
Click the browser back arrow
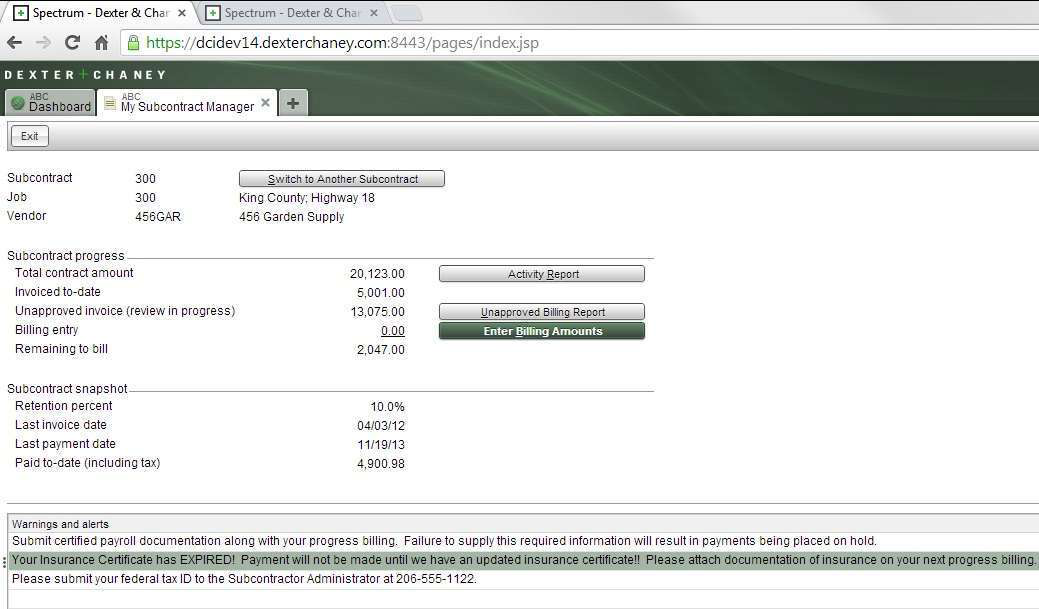(14, 43)
